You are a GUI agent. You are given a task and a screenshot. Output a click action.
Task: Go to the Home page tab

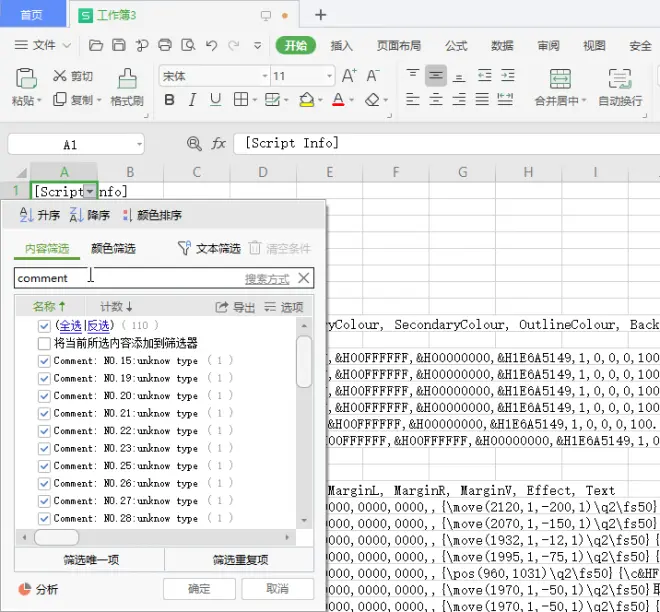(x=32, y=15)
